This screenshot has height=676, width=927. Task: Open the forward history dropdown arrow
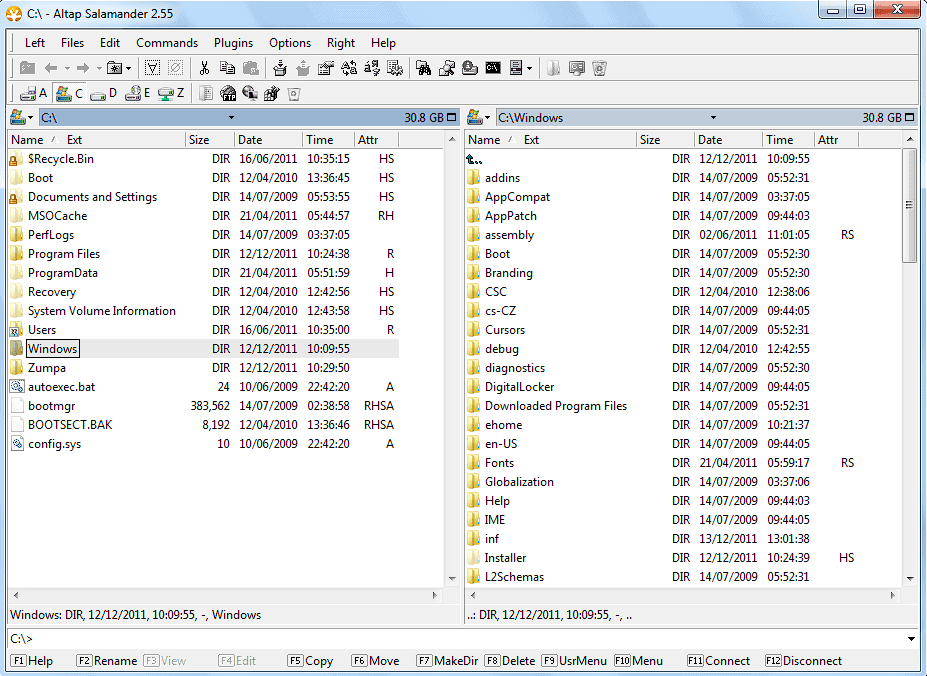coord(99,68)
